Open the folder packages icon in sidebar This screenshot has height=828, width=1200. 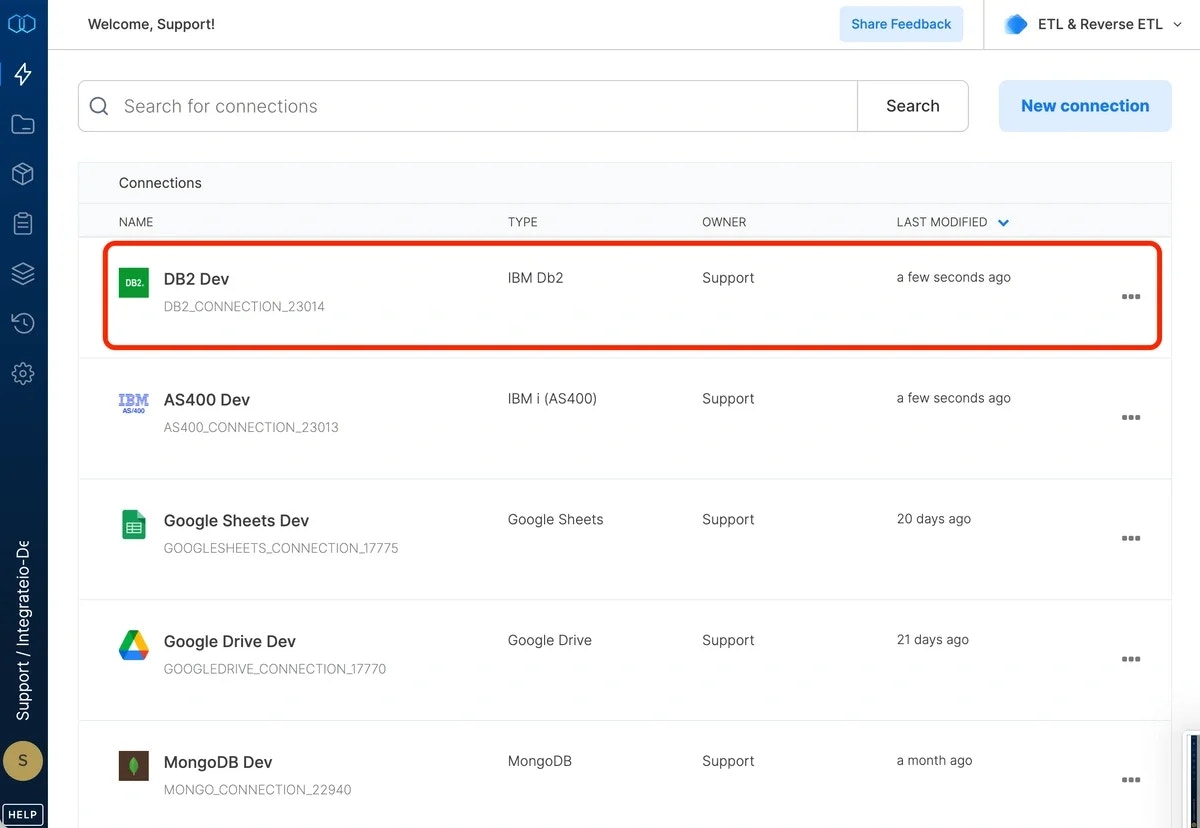point(22,123)
